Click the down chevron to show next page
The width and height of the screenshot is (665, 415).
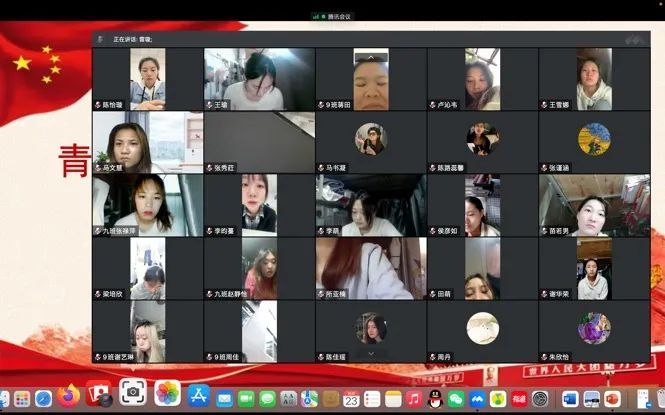(x=371, y=352)
